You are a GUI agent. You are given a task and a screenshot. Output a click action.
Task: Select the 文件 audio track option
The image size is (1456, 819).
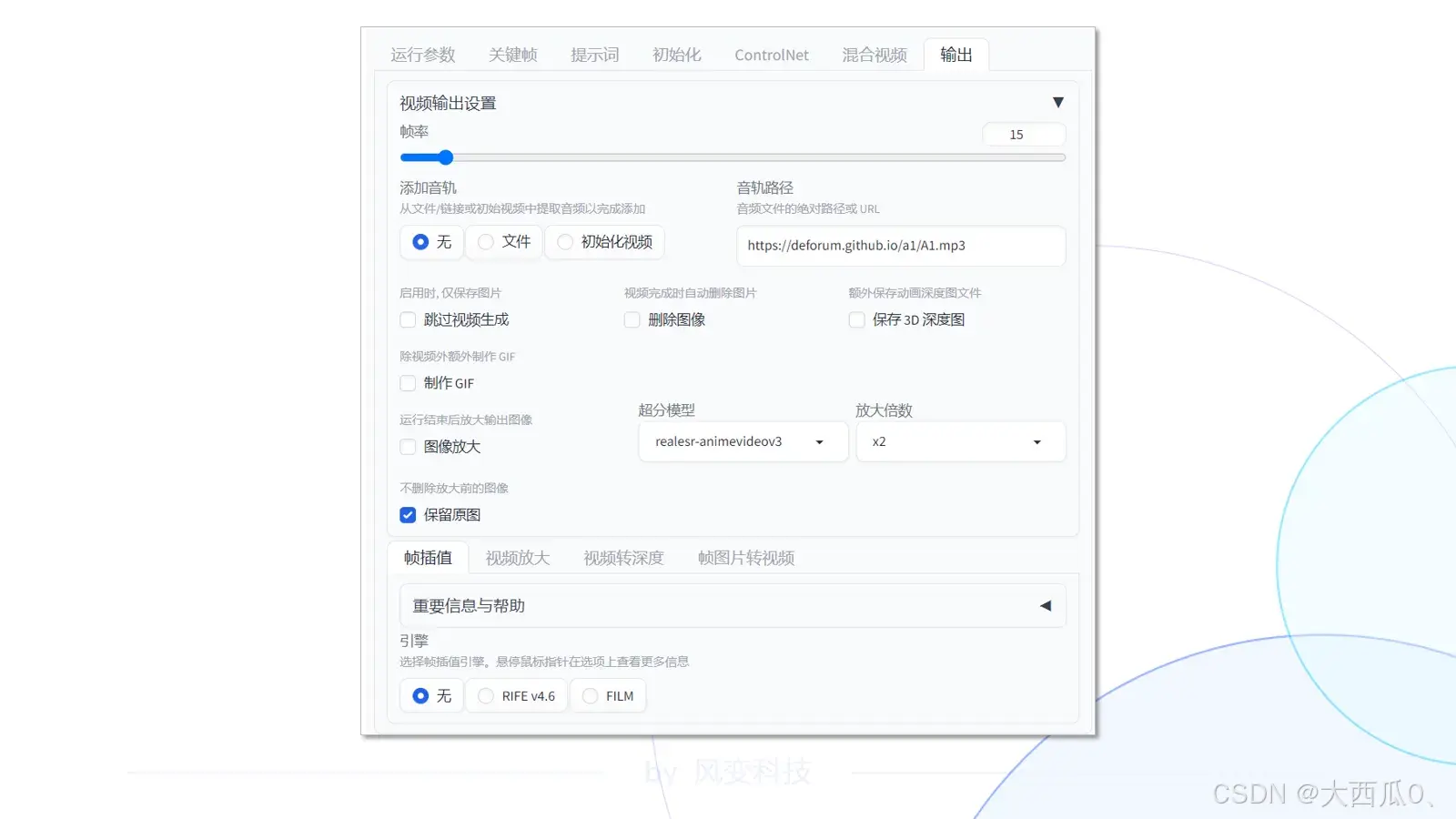pyautogui.click(x=504, y=242)
